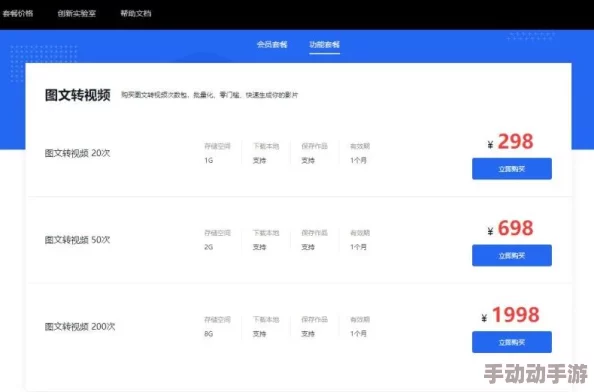Screen dimensions: 594x392
Task: Click the 2G storage value
Action: click(209, 247)
